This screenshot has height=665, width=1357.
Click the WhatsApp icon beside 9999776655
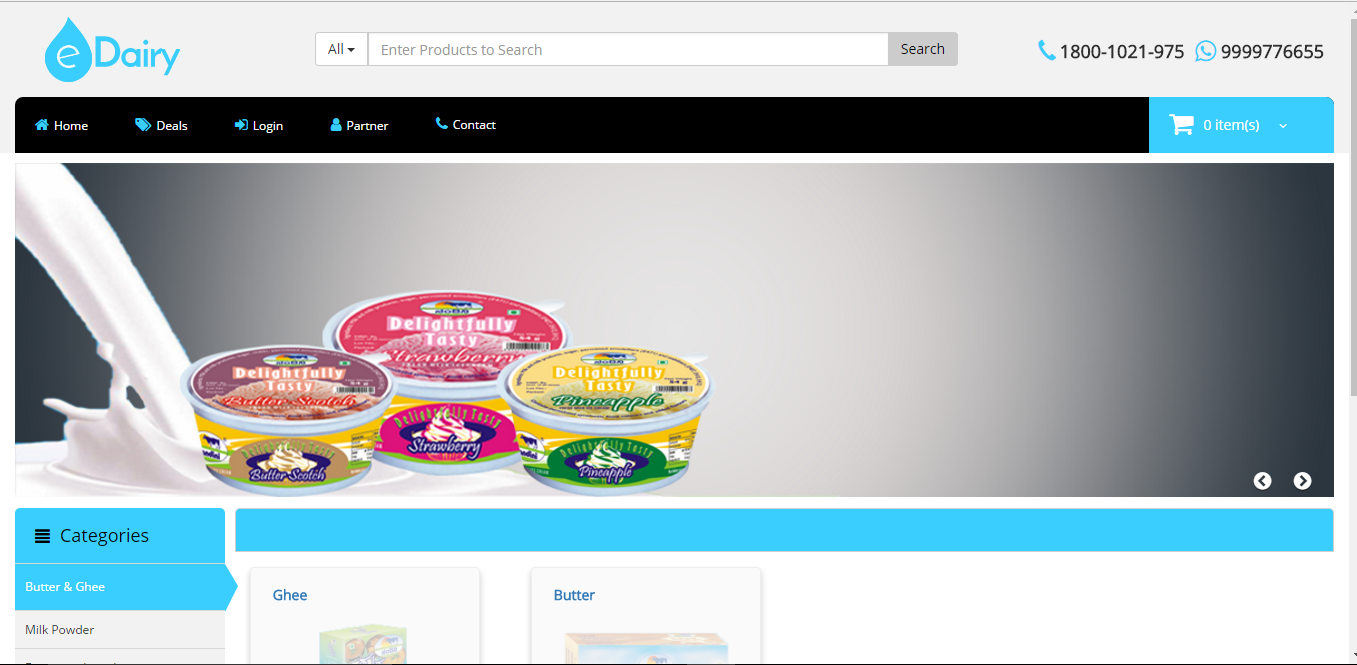1206,51
